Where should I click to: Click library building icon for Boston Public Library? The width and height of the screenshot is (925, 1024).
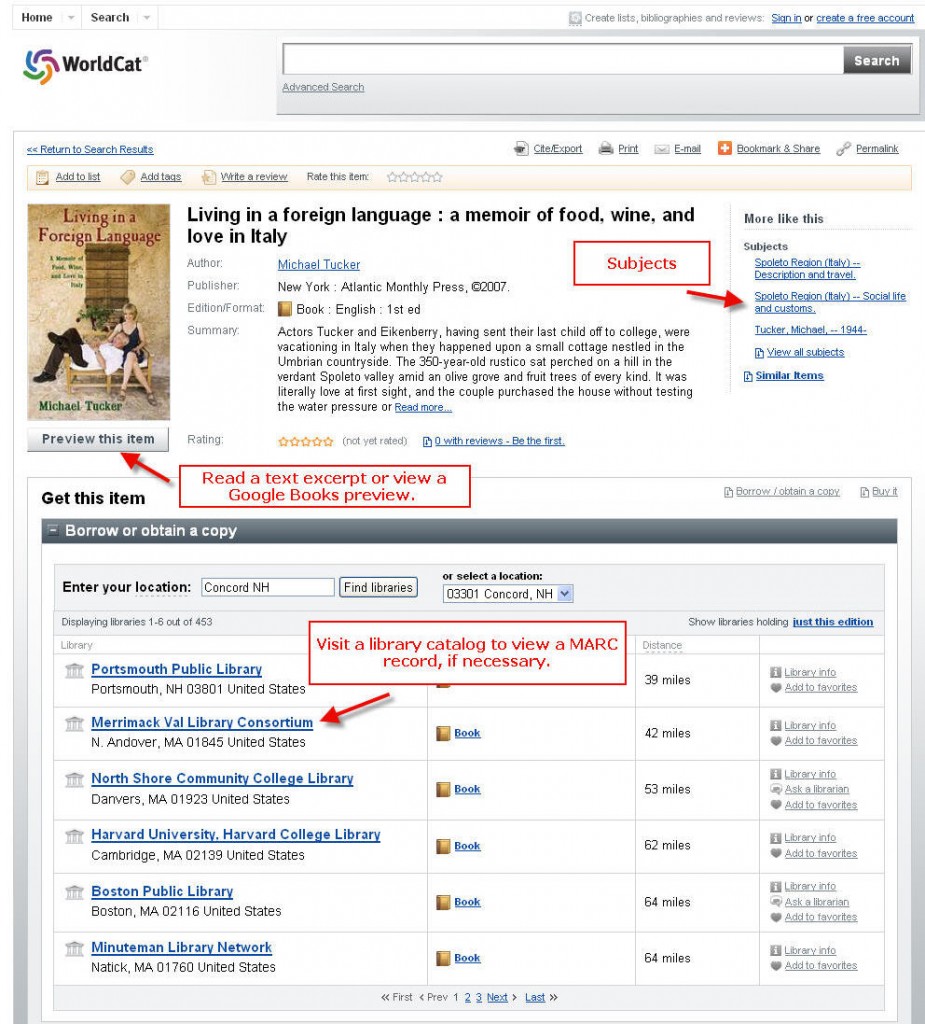[74, 892]
